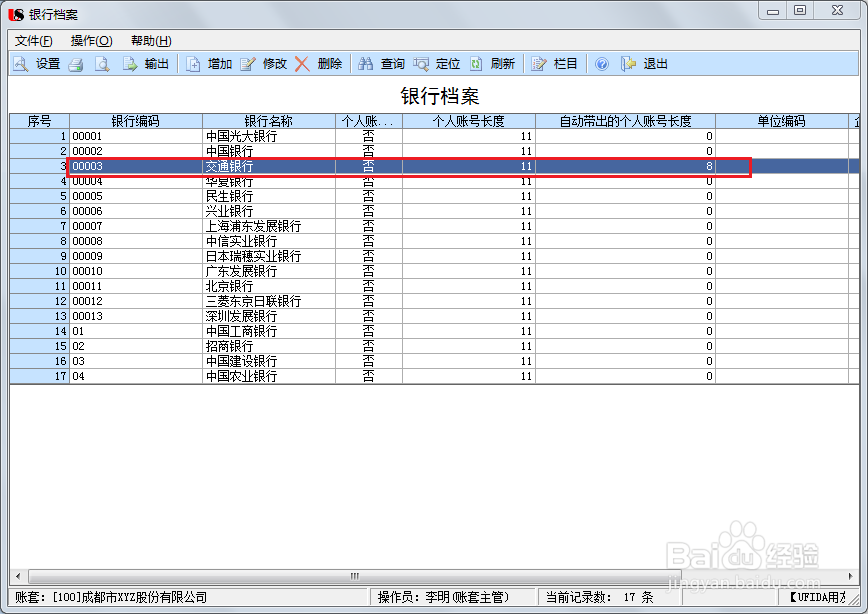Viewport: 868px width, 614px height.
Task: Click the 刷新 refresh icon
Action: tap(476, 64)
